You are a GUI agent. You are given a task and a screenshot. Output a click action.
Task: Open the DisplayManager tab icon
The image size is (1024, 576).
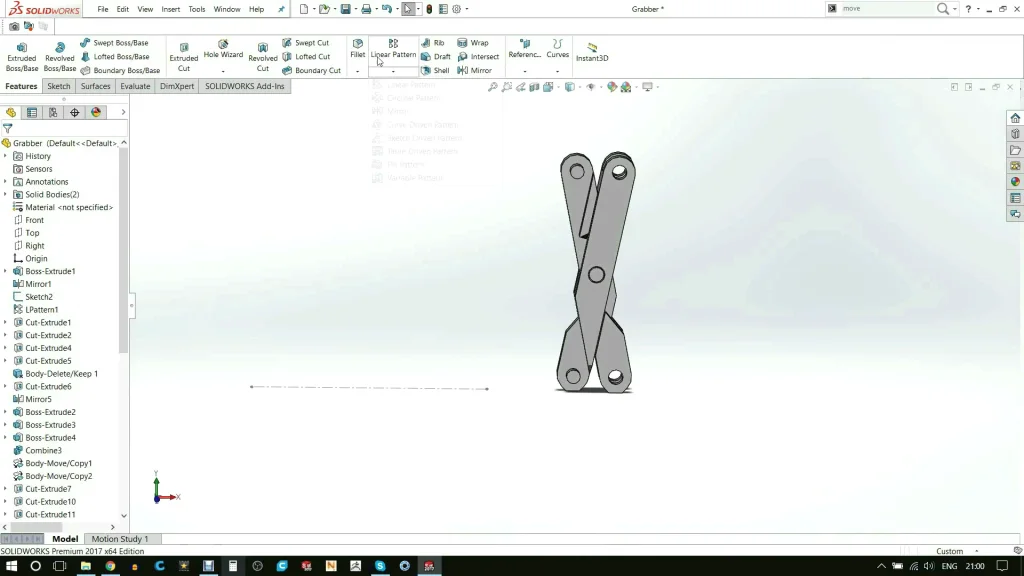click(96, 112)
